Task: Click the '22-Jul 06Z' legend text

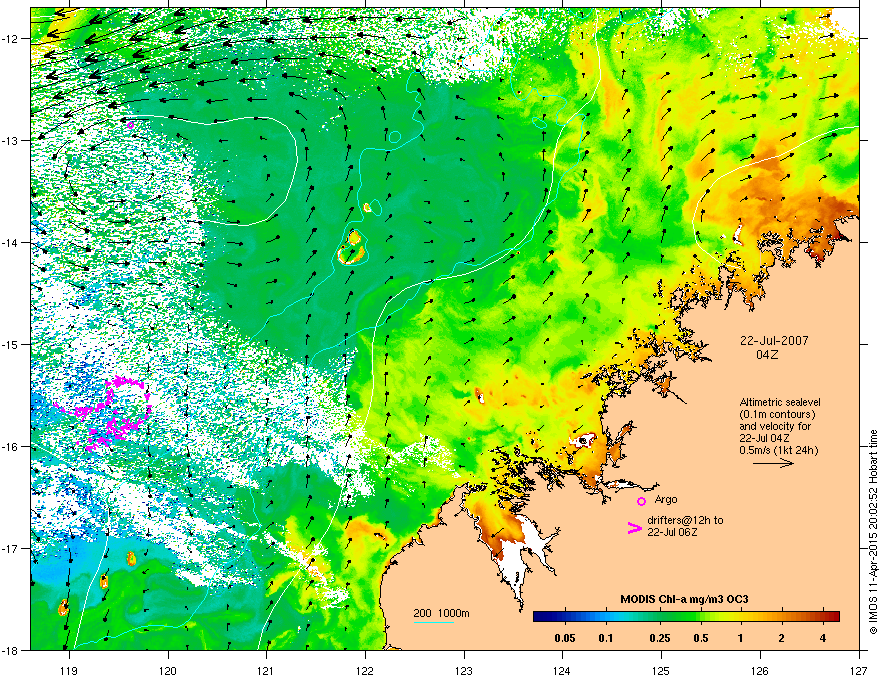Action: point(672,532)
